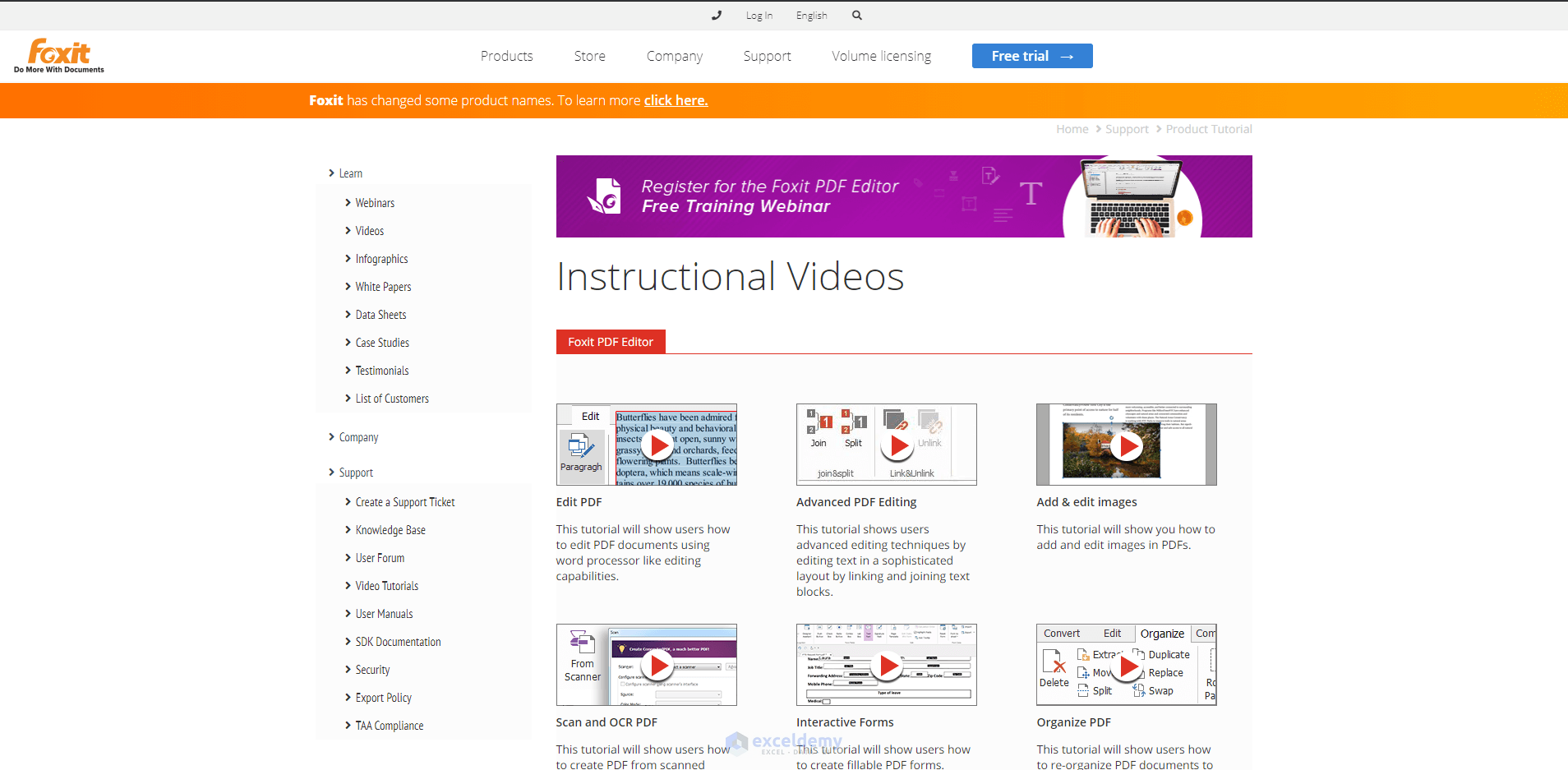Image resolution: width=1568 pixels, height=770 pixels.
Task: Open Create a Support Ticket link
Action: click(405, 502)
